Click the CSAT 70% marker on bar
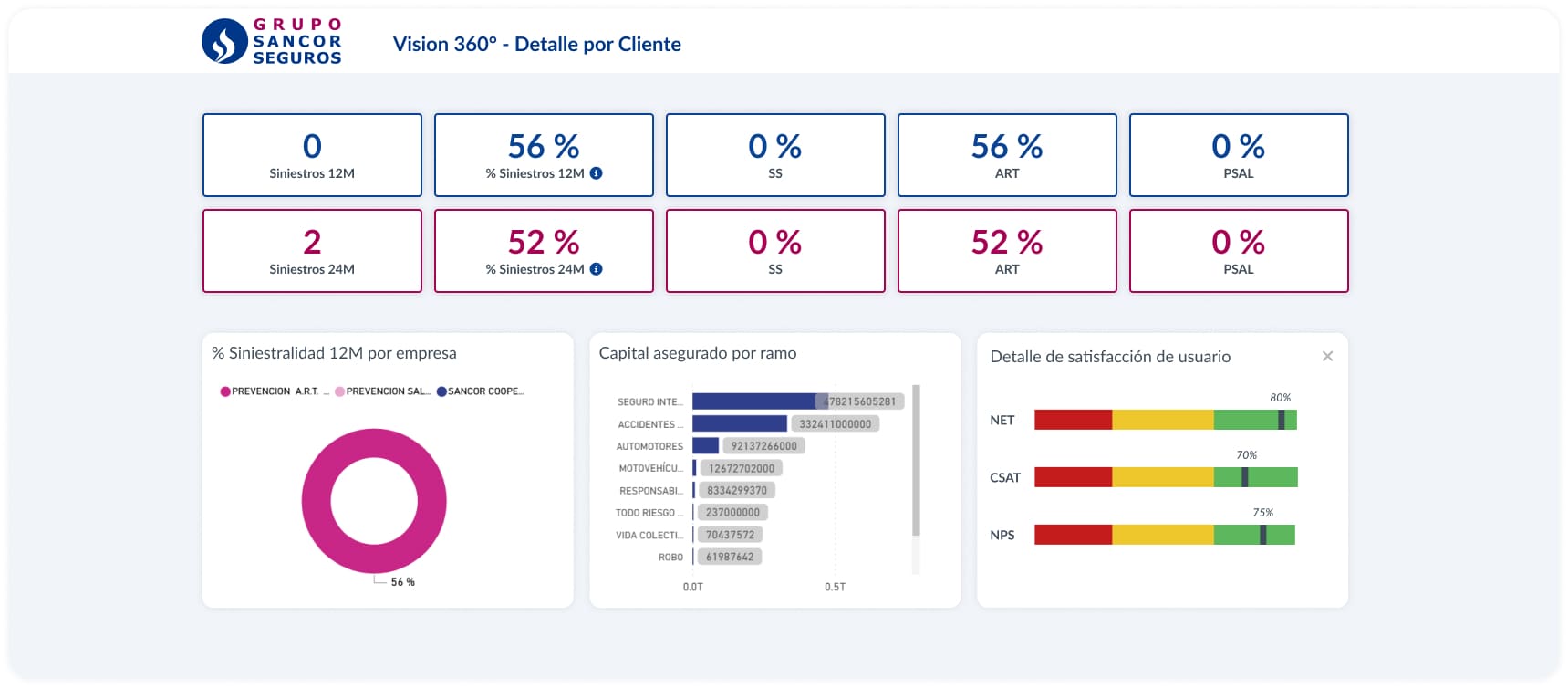The height and width of the screenshot is (688, 1568). point(1245,477)
